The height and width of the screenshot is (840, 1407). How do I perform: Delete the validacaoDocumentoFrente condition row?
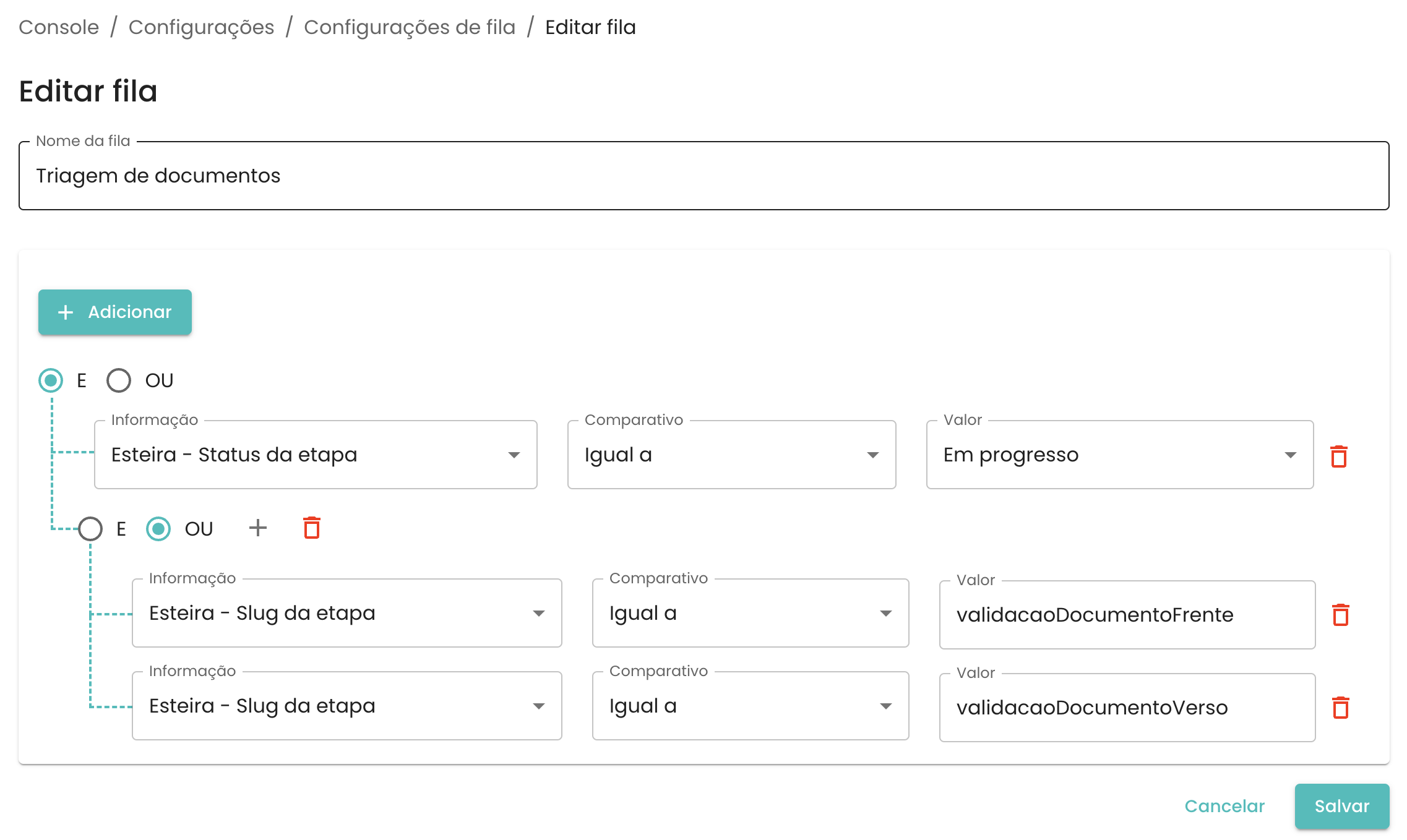[x=1340, y=615]
